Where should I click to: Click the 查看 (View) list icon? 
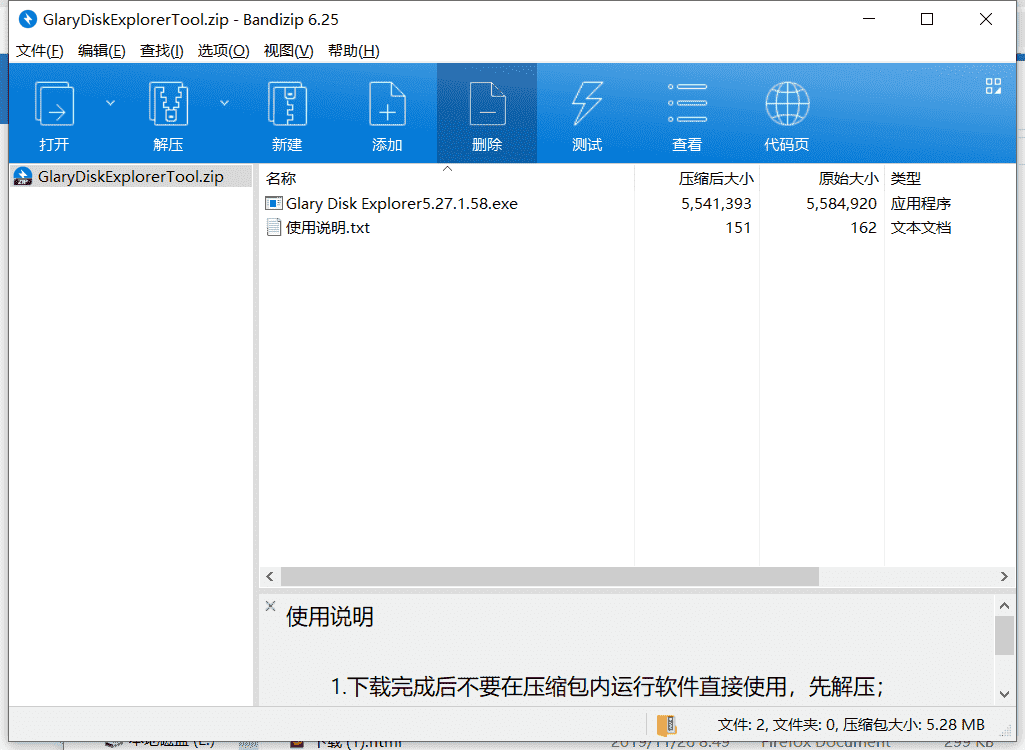click(x=687, y=103)
